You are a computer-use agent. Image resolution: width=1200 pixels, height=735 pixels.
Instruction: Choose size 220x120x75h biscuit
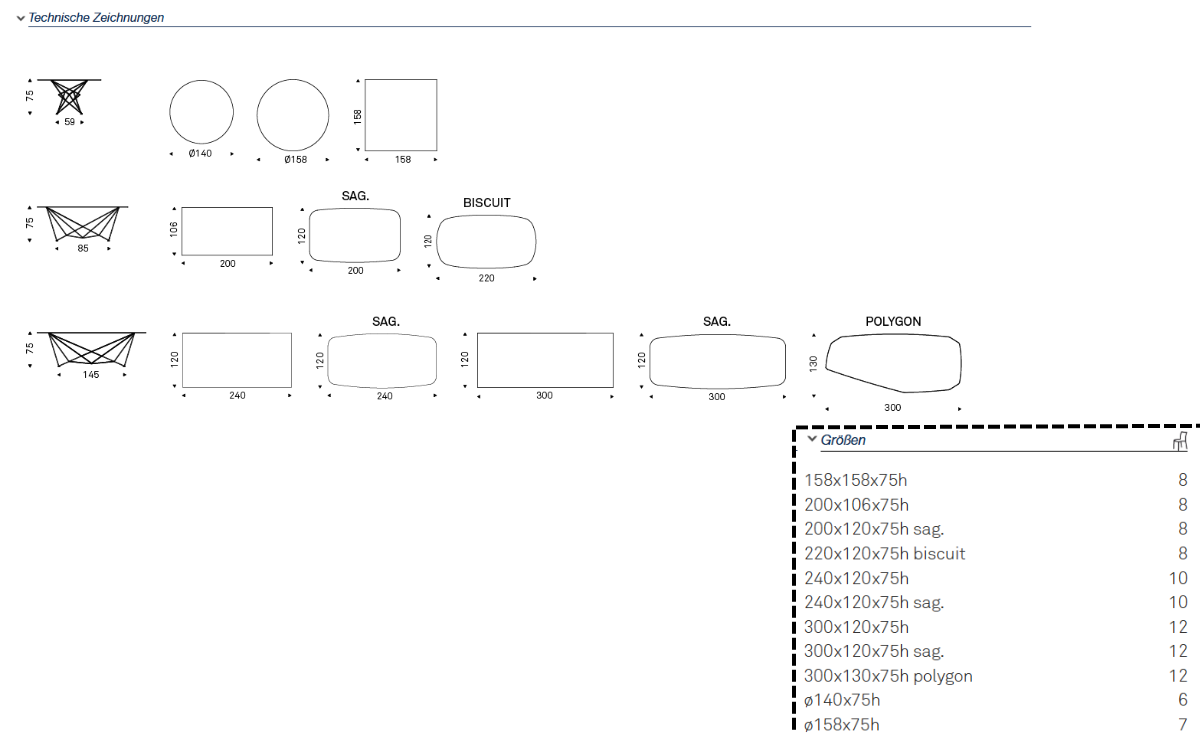point(885,554)
